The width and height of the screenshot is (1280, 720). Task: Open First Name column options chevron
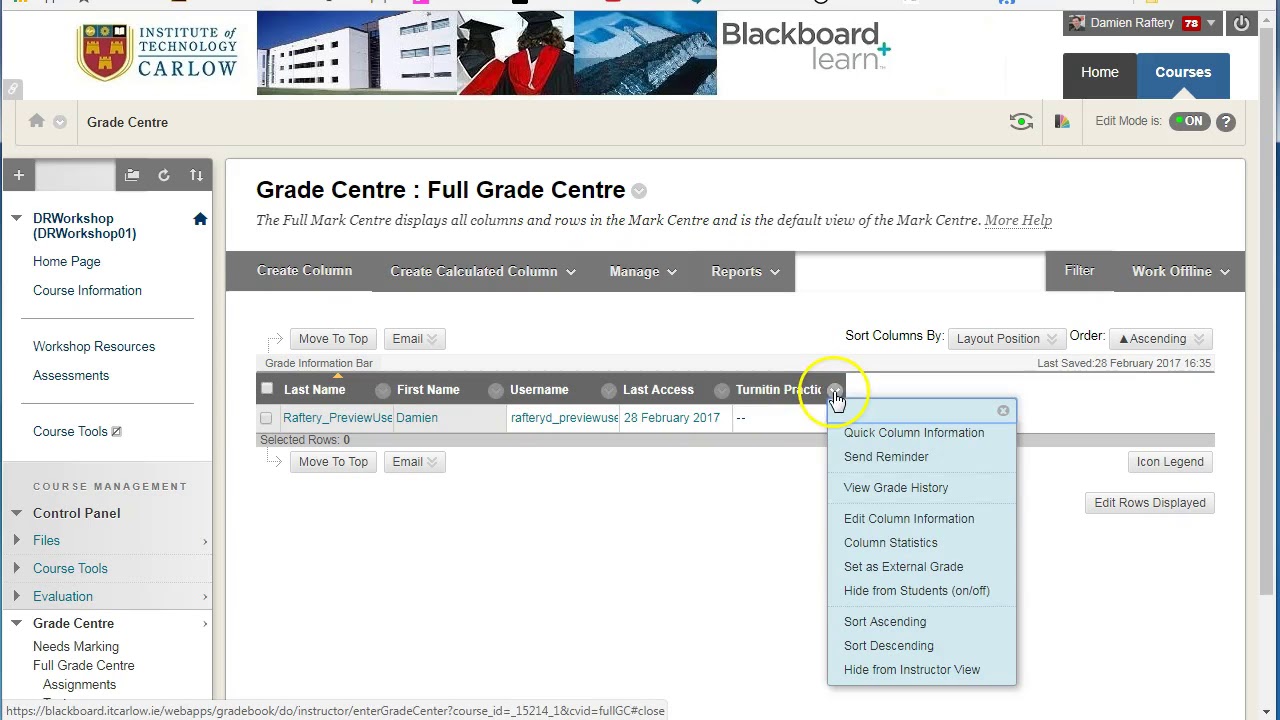click(x=495, y=390)
